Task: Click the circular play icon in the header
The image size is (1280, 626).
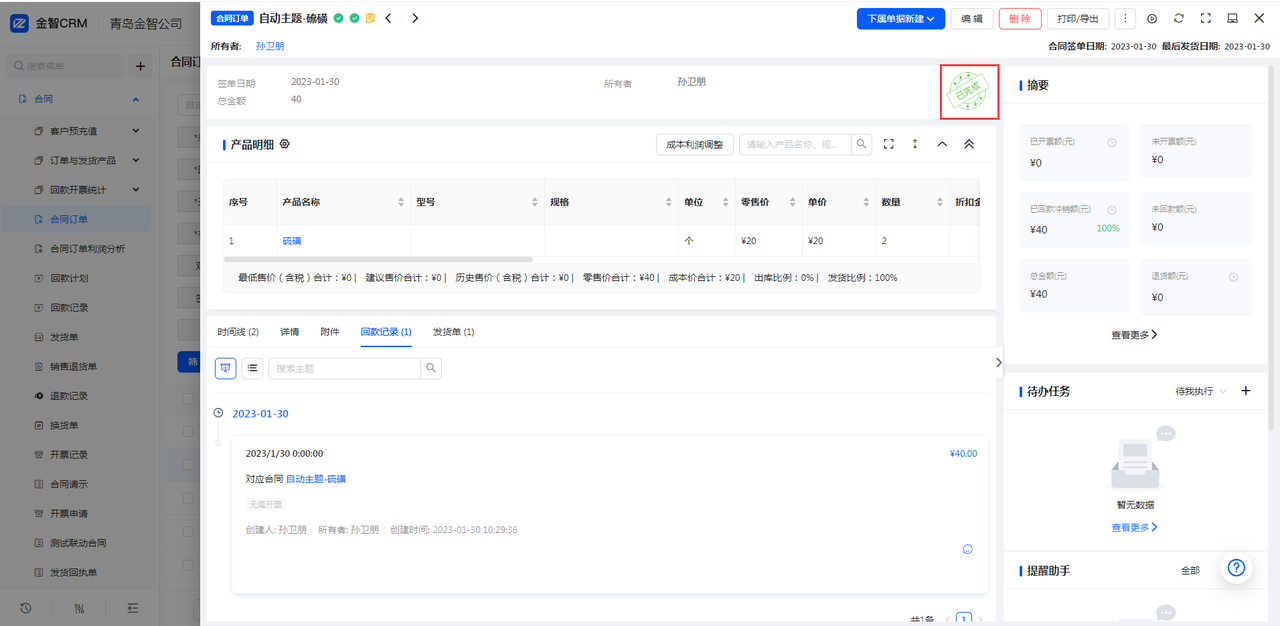Action: coord(1152,18)
